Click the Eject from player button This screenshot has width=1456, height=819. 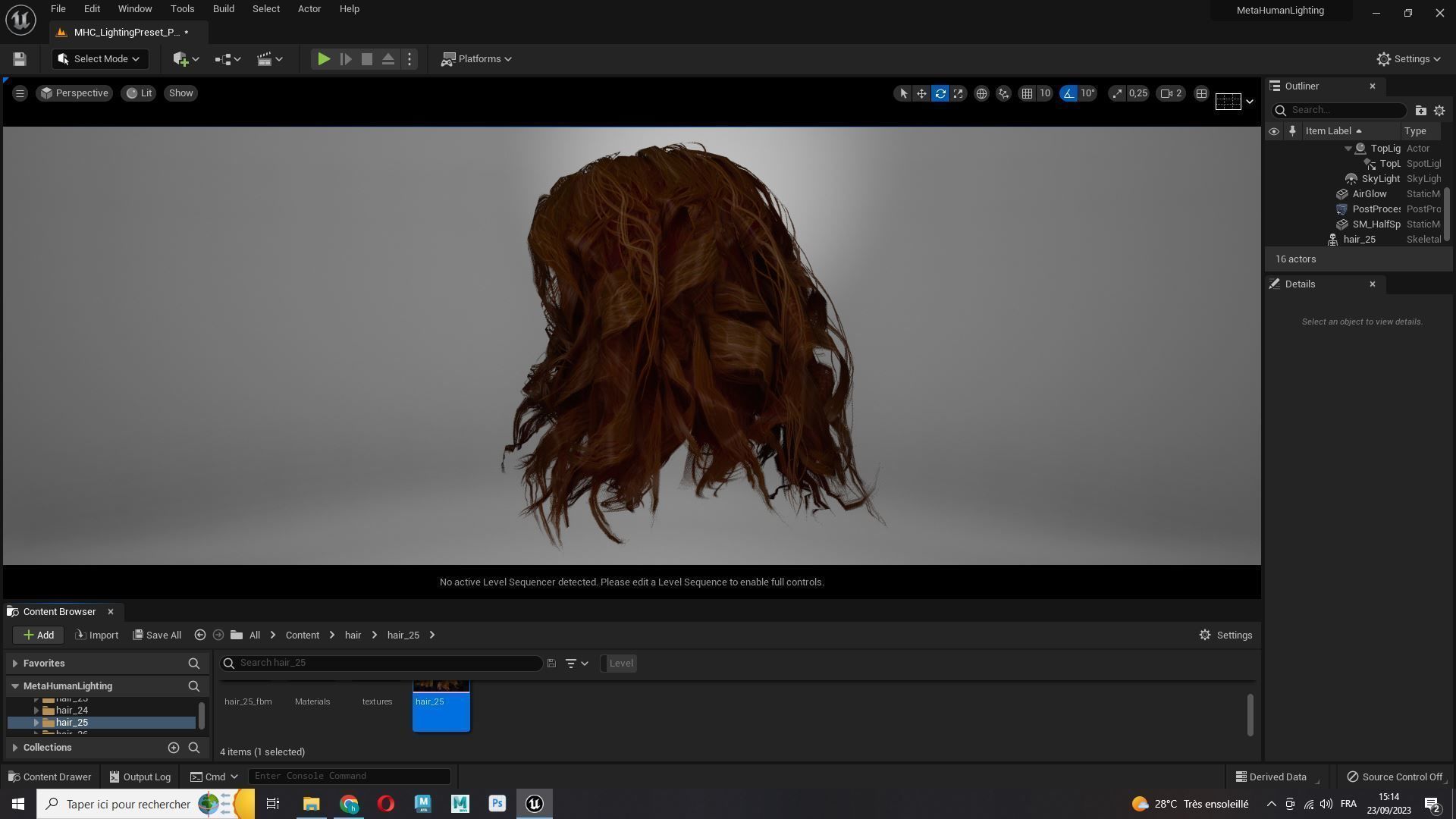(x=388, y=59)
